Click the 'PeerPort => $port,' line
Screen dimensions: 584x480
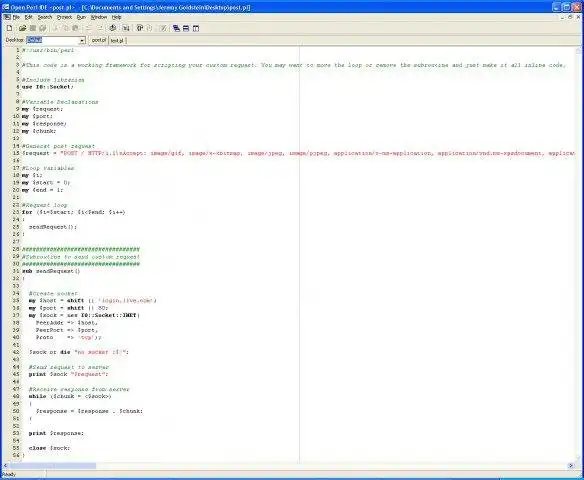click(67, 330)
